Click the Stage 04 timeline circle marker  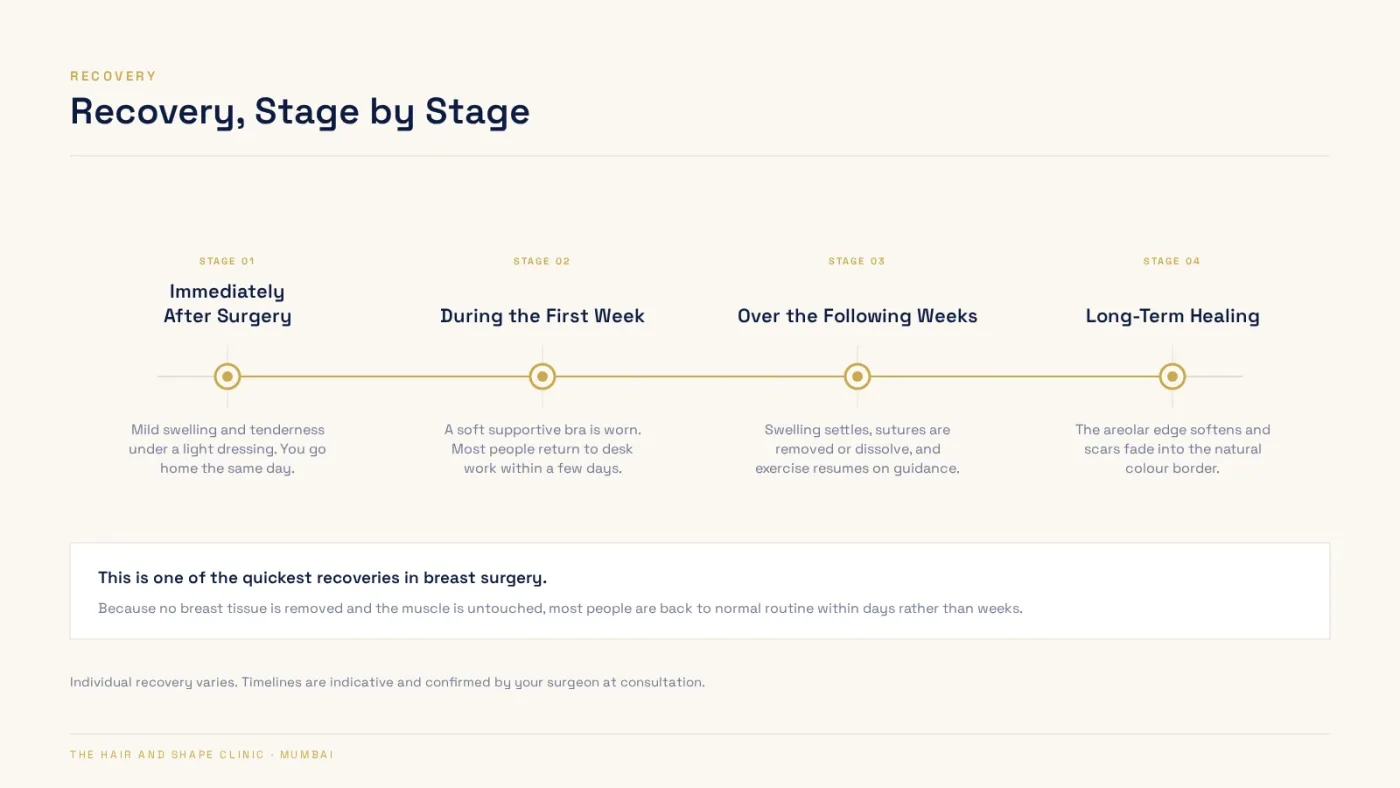(x=1172, y=377)
